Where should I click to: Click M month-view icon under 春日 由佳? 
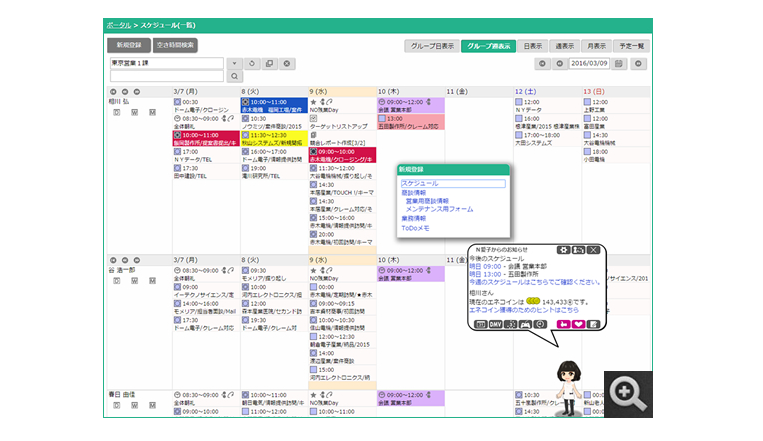pyautogui.click(x=152, y=405)
